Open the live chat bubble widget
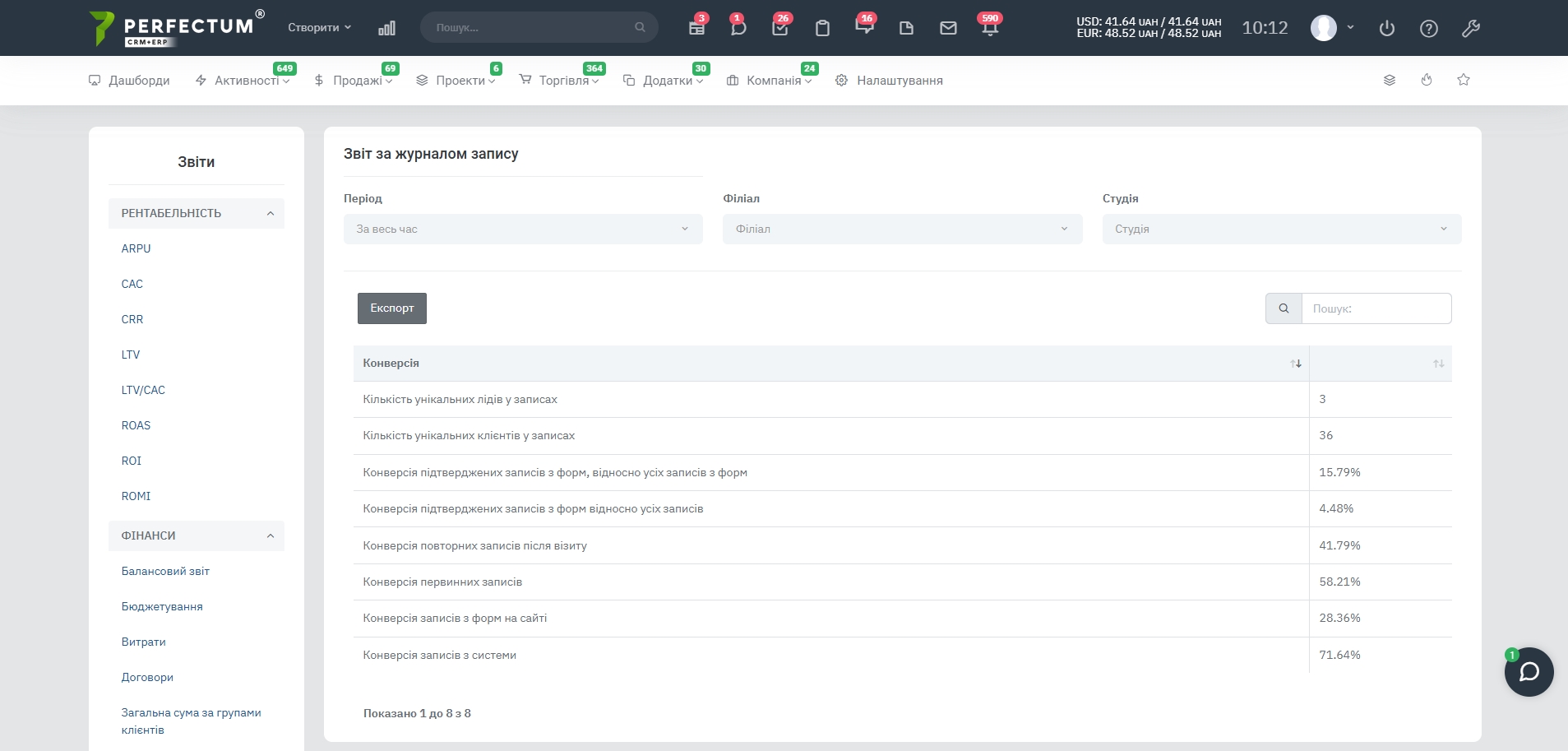 pyautogui.click(x=1529, y=672)
